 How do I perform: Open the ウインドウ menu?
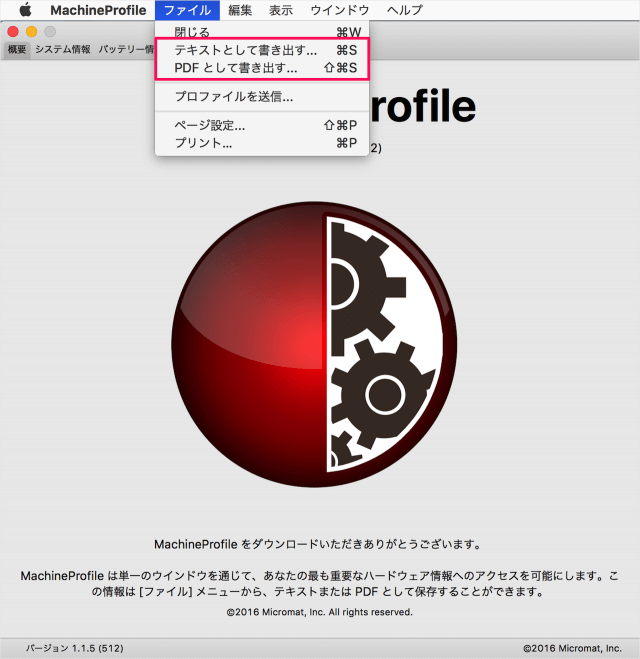[x=339, y=10]
